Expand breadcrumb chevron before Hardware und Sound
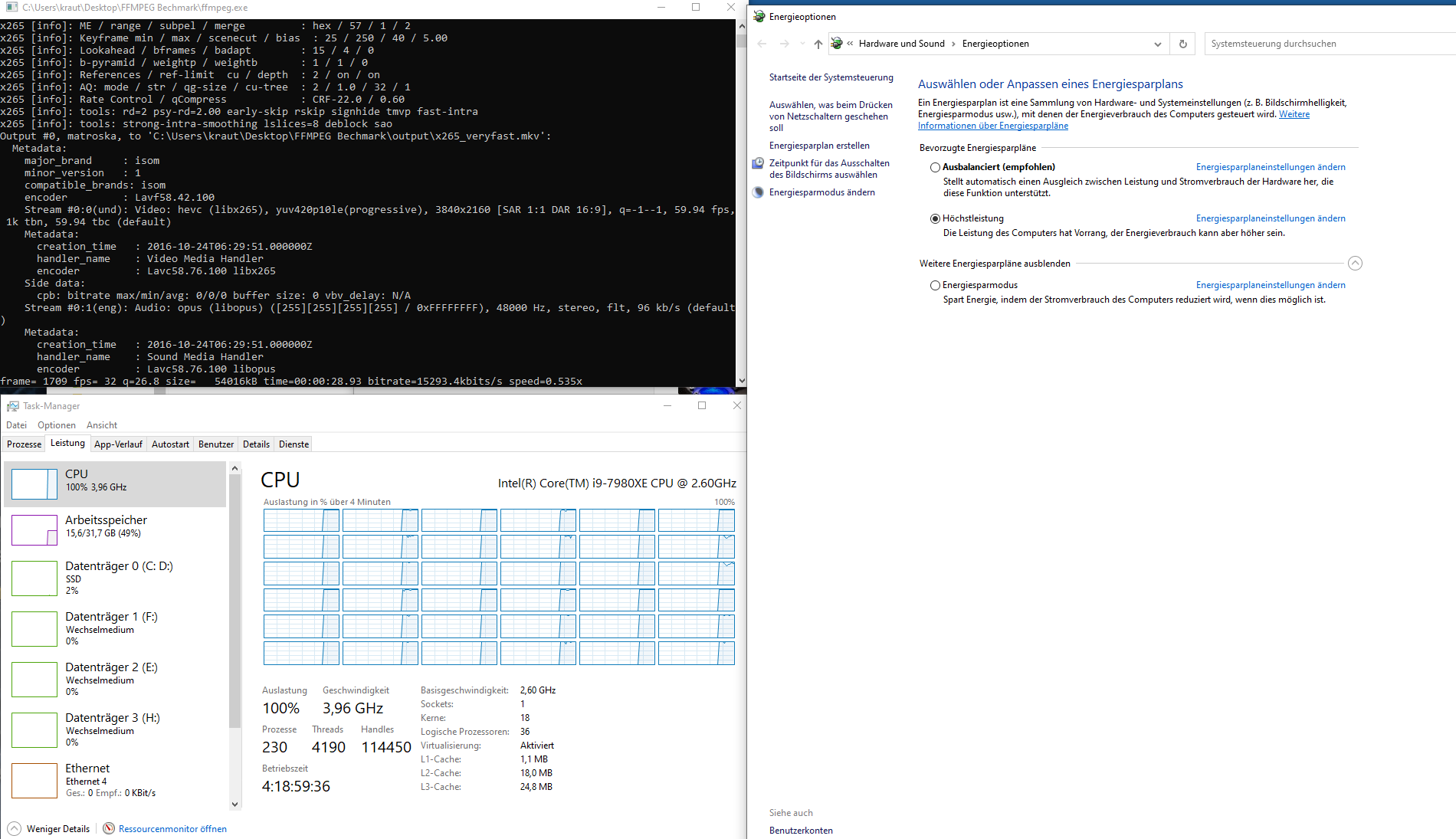The width and height of the screenshot is (1456, 839). [850, 44]
